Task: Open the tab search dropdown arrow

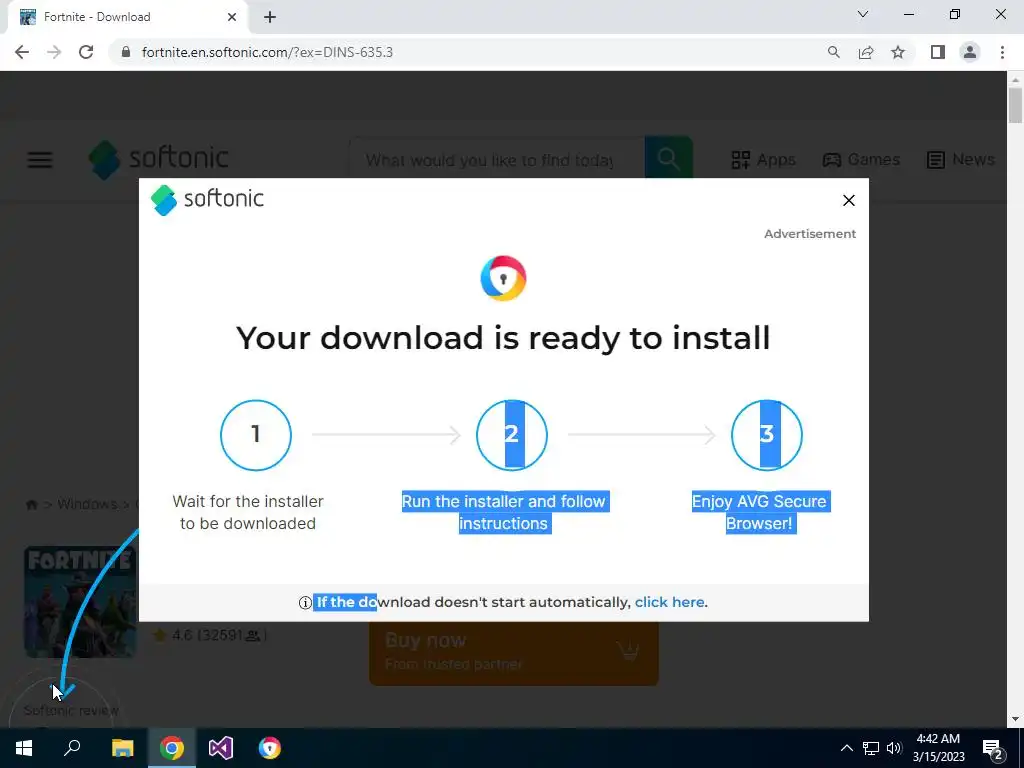Action: [863, 14]
